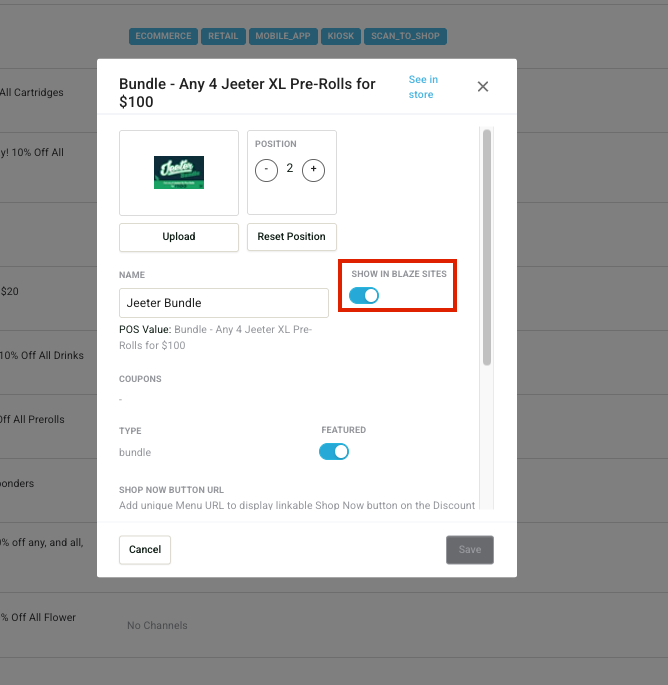Click the Jeeter promo image thumbnail
The width and height of the screenshot is (668, 685).
(x=179, y=172)
